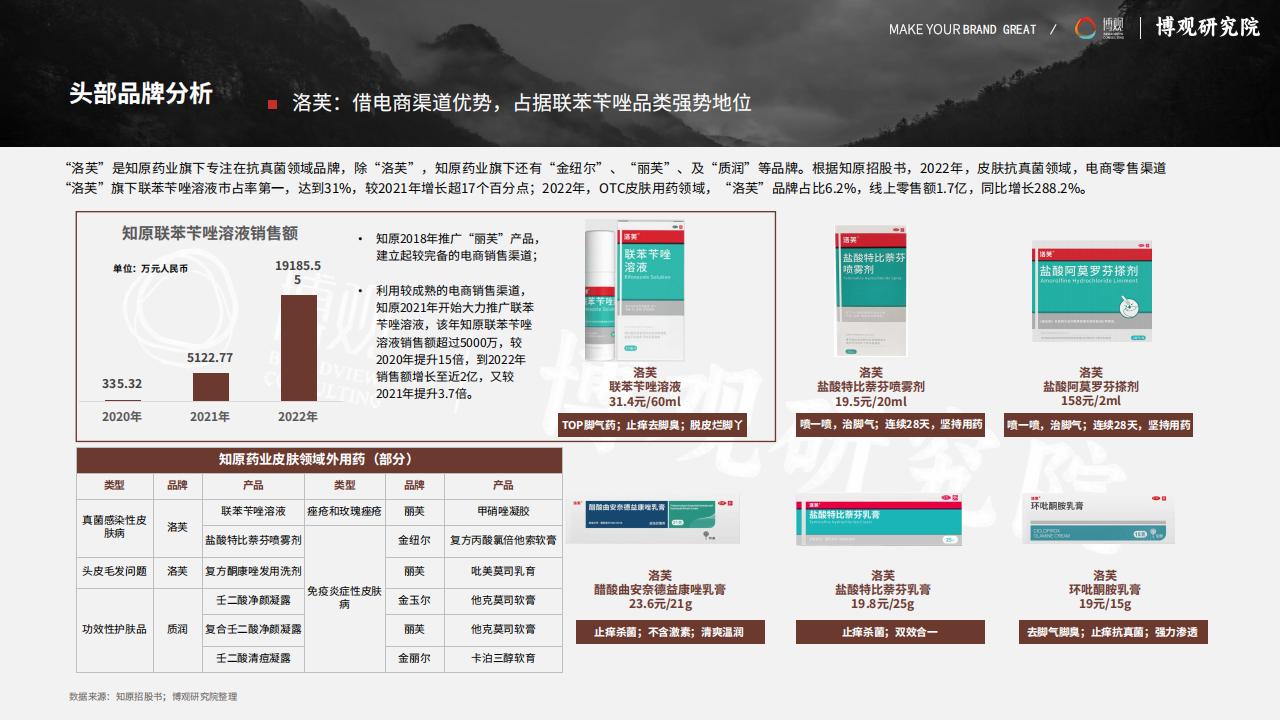Click slogan banner under 盐酸特比萘芬喷雾剂
The height and width of the screenshot is (720, 1280).
pos(890,425)
